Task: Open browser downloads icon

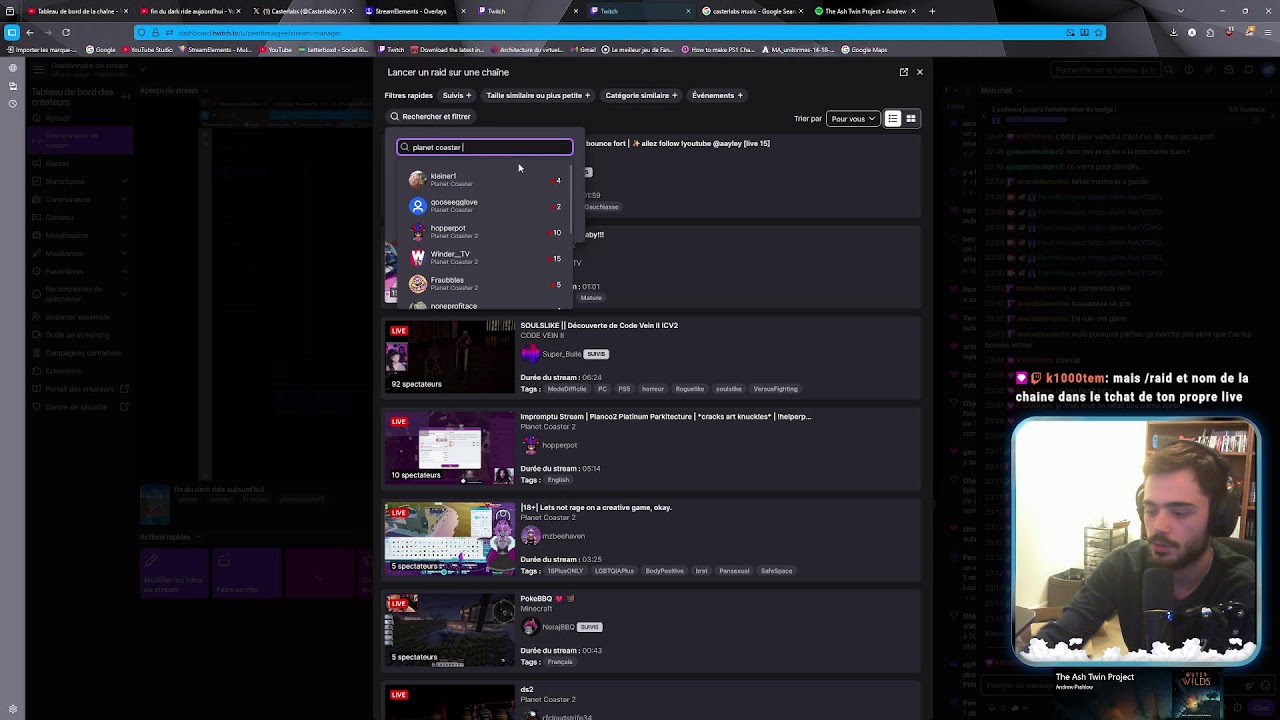Action: tap(1174, 32)
